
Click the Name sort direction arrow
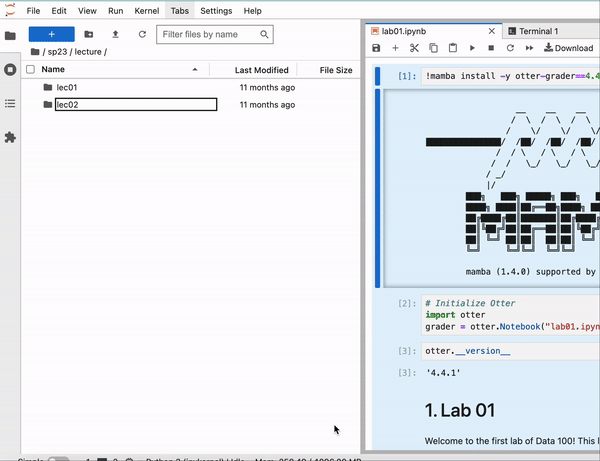[195, 69]
